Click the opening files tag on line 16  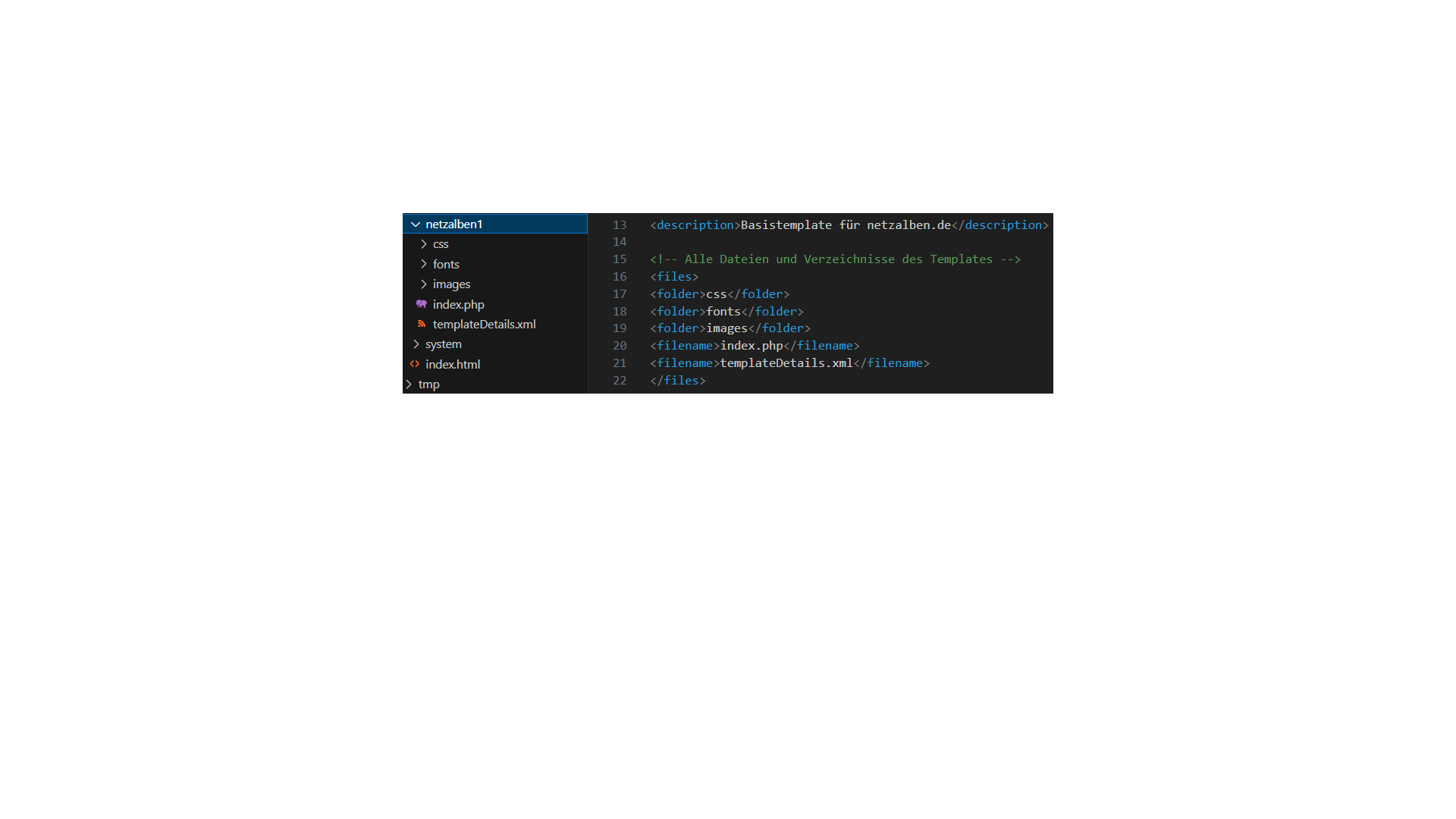pyautogui.click(x=674, y=277)
